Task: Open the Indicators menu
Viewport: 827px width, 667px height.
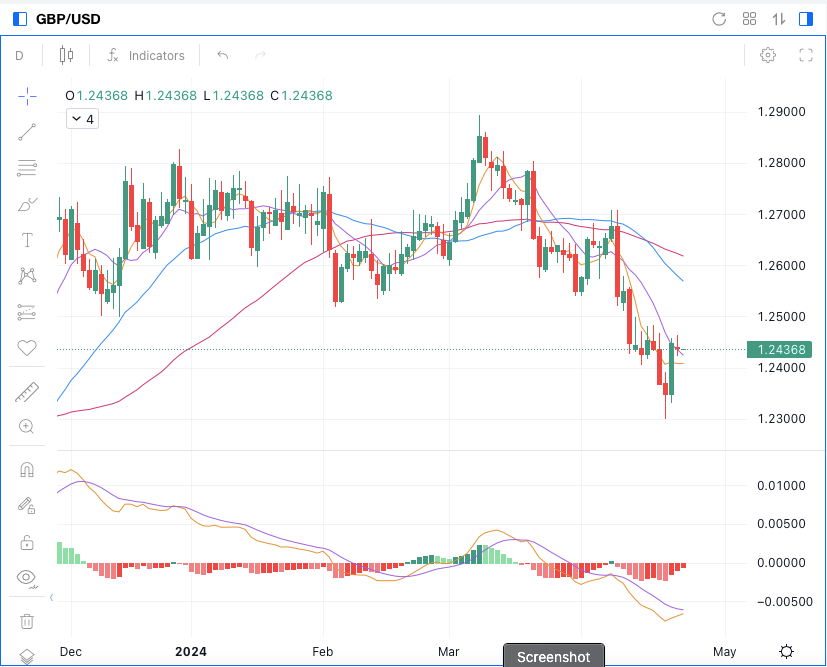Action: click(x=146, y=56)
